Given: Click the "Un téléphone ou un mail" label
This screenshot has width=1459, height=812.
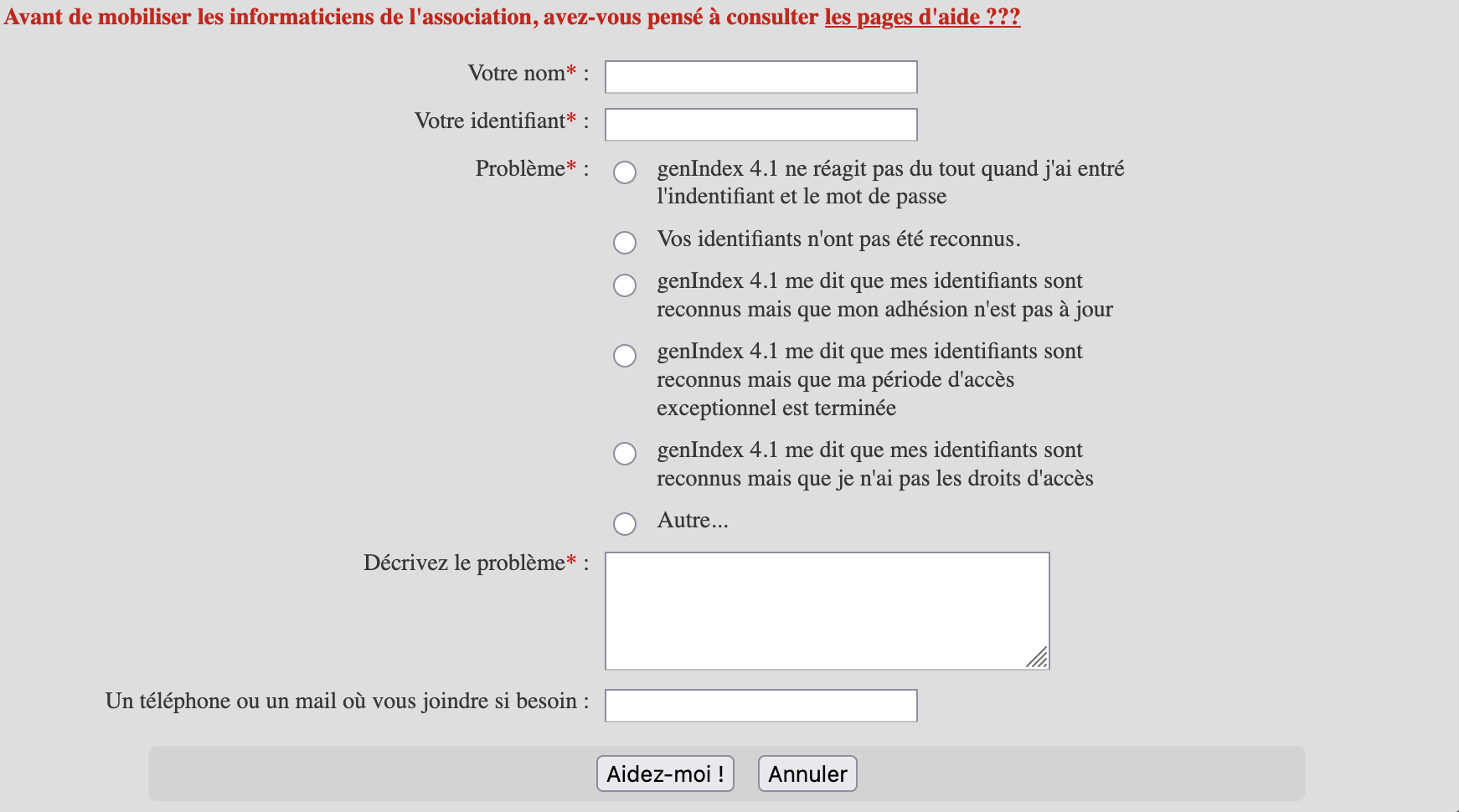Looking at the screenshot, I should click(x=348, y=702).
